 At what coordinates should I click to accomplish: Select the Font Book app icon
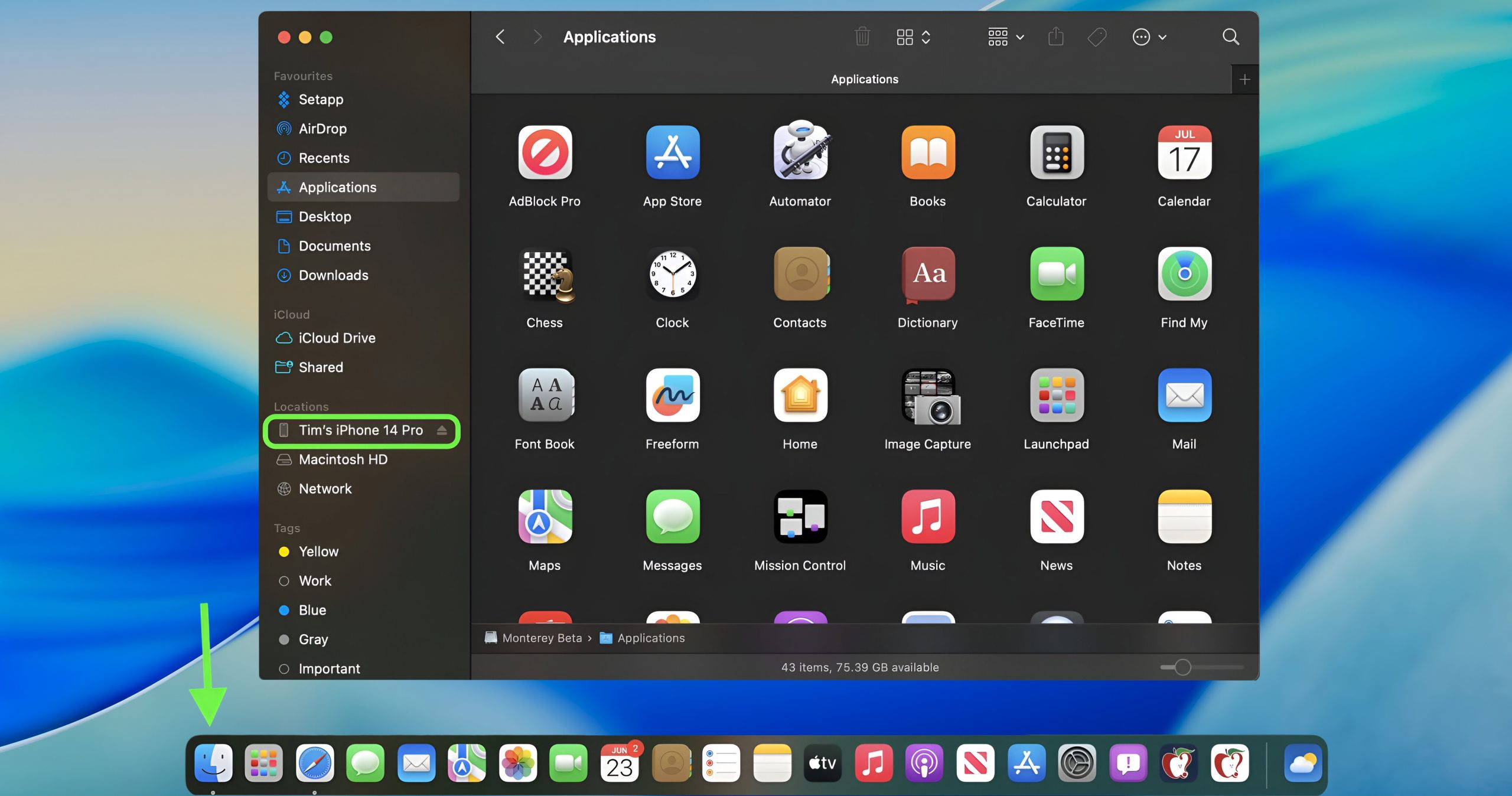click(546, 395)
